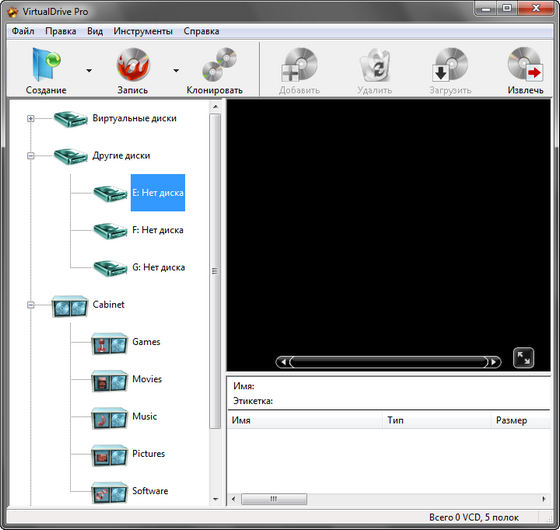Click the Добавить toolbar icon
The height and width of the screenshot is (530, 560).
(x=299, y=65)
